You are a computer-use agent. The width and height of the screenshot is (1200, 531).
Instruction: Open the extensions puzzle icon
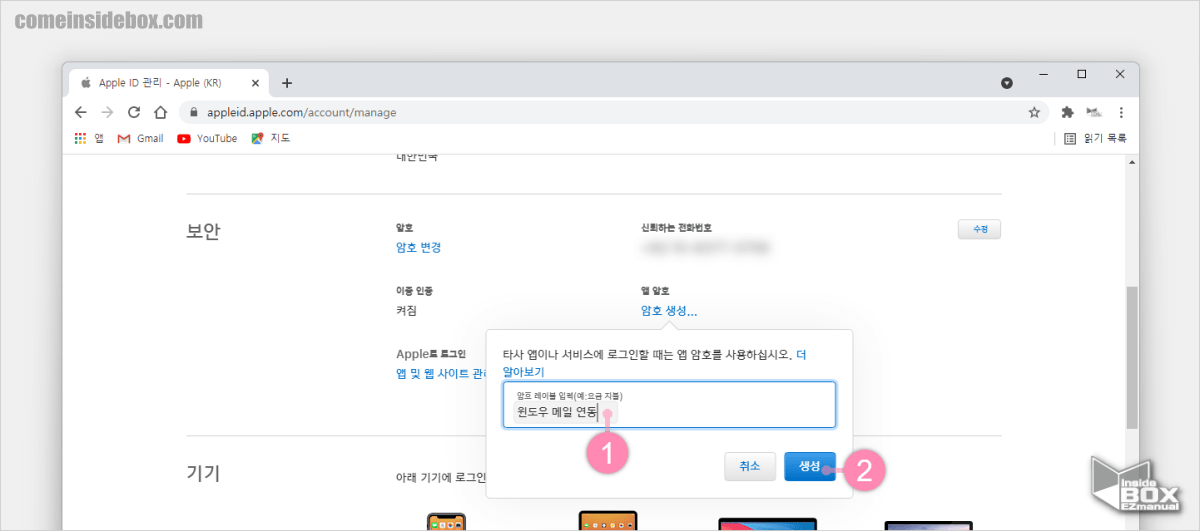tap(1067, 112)
